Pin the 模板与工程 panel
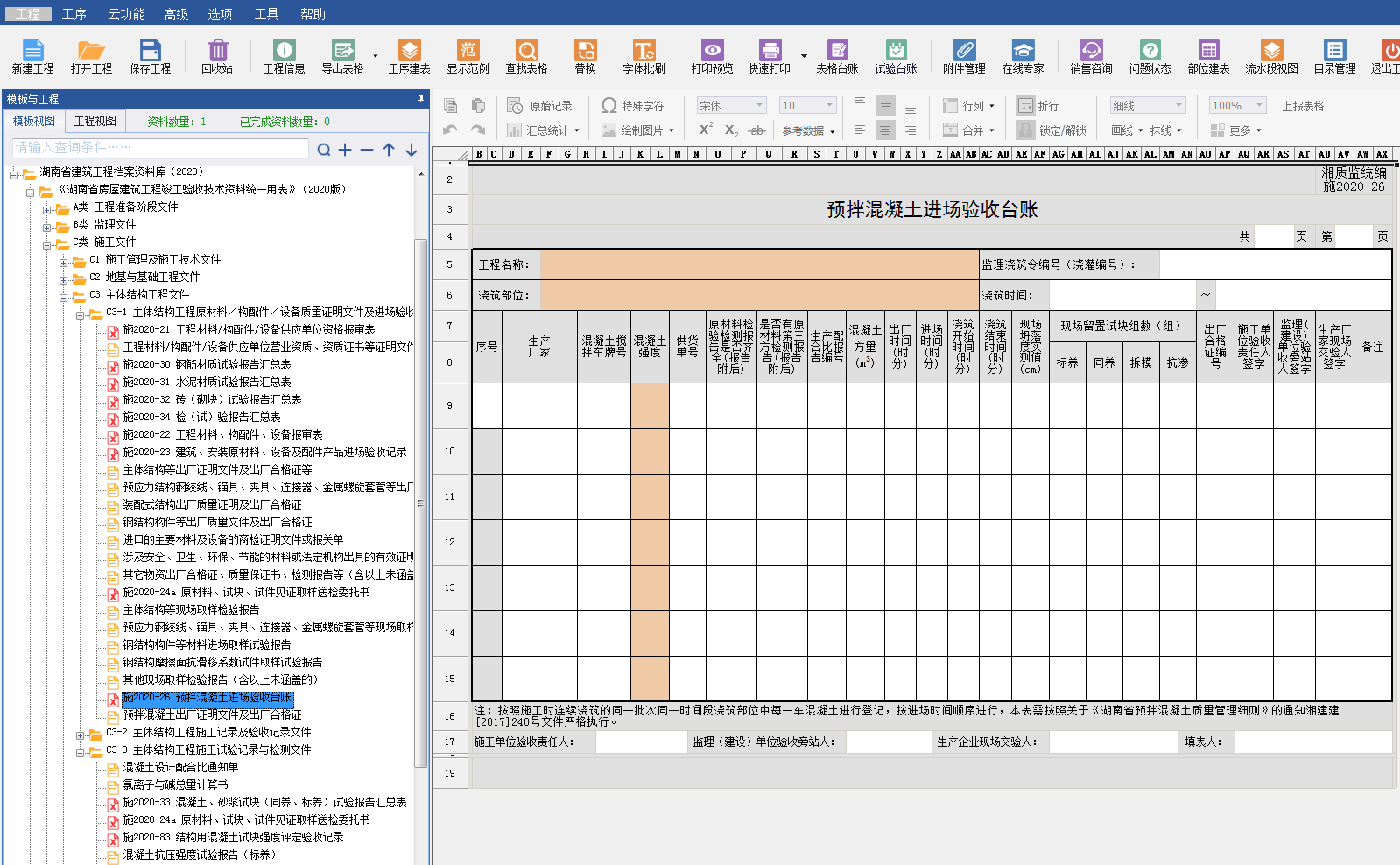Image resolution: width=1400 pixels, height=865 pixels. [x=420, y=99]
